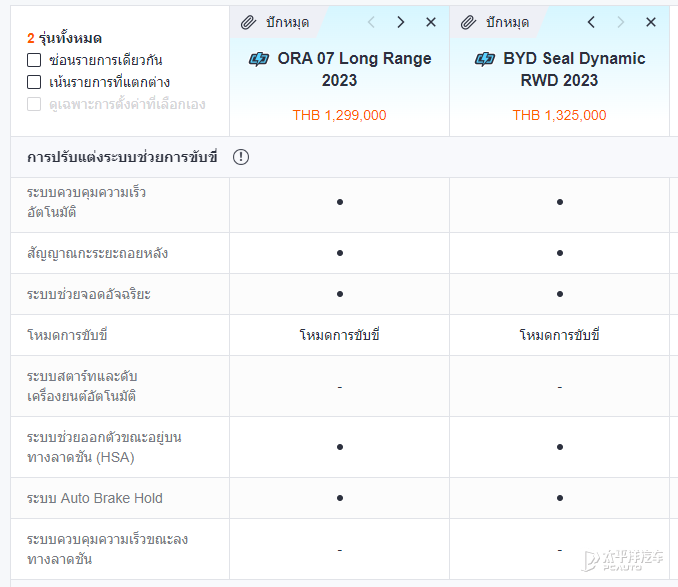Open ORA 07 Long Range 2023 model link

tap(355, 69)
